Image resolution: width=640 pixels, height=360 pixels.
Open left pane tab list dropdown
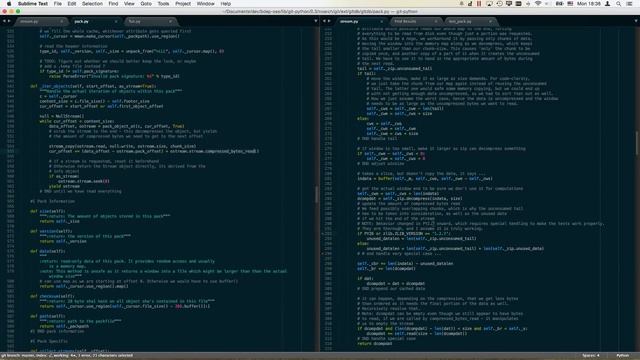316,21
